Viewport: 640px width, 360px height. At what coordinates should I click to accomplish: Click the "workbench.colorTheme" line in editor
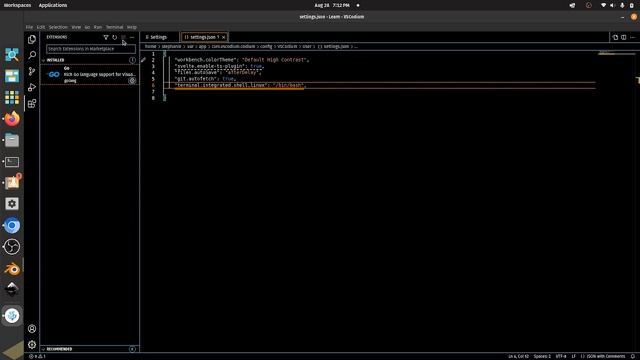242,60
